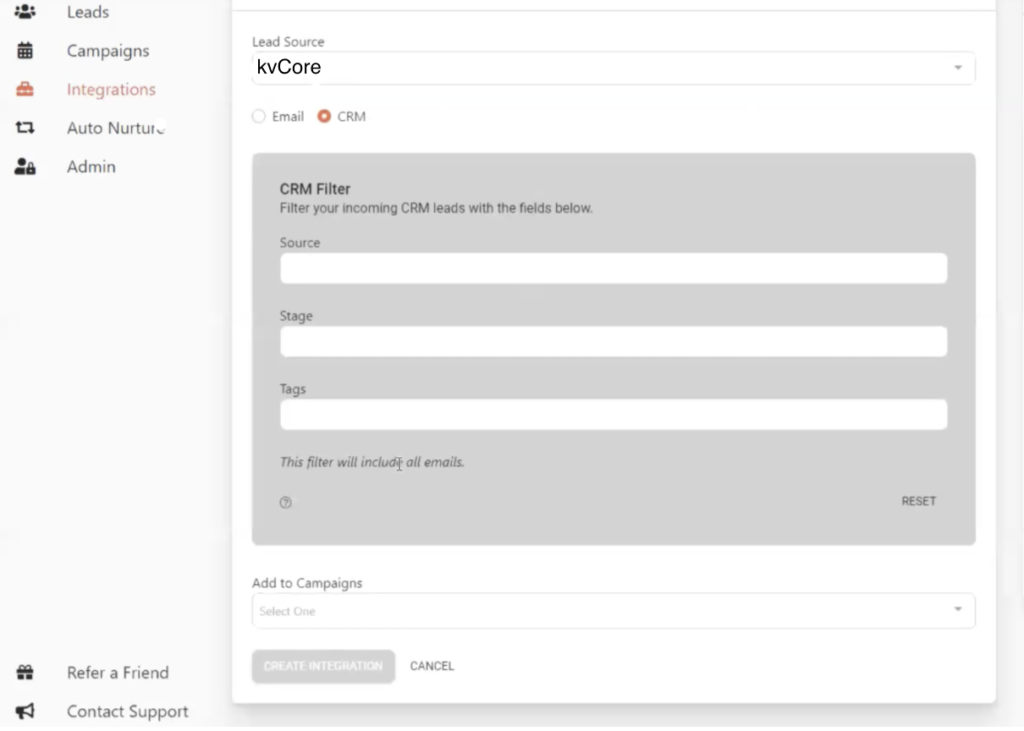Open the Integrations menu item
Viewport: 1024px width, 731px height.
tap(111, 89)
